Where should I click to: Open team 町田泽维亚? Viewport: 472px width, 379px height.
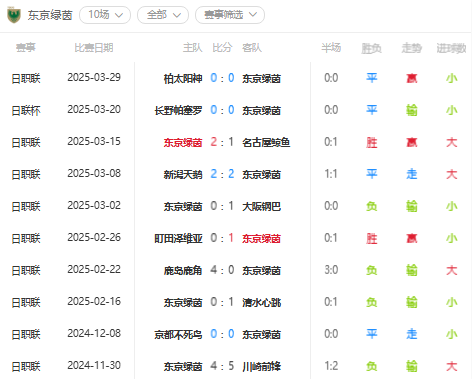(178, 238)
